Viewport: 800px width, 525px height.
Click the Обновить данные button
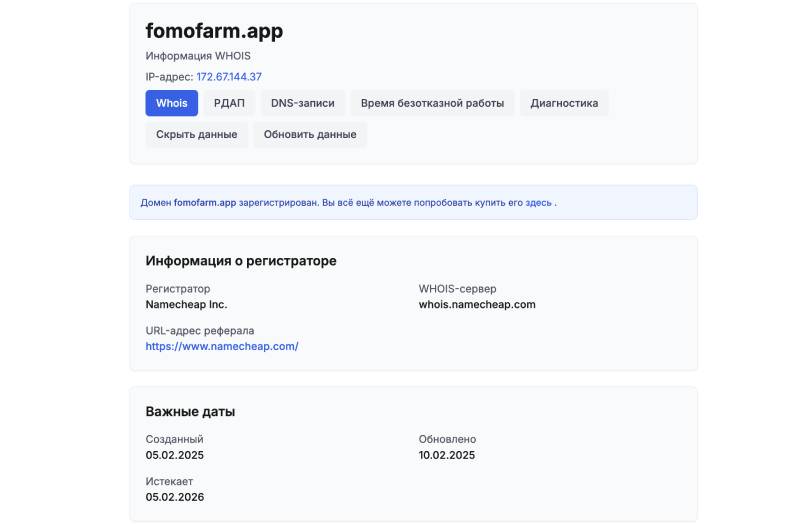(x=310, y=134)
